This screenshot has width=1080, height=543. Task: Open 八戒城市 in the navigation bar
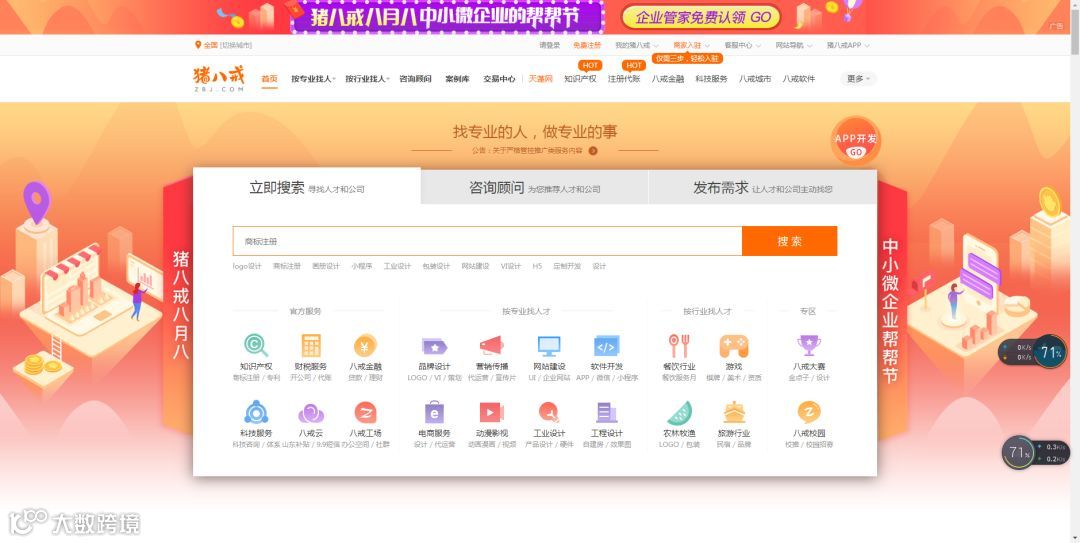click(x=755, y=79)
